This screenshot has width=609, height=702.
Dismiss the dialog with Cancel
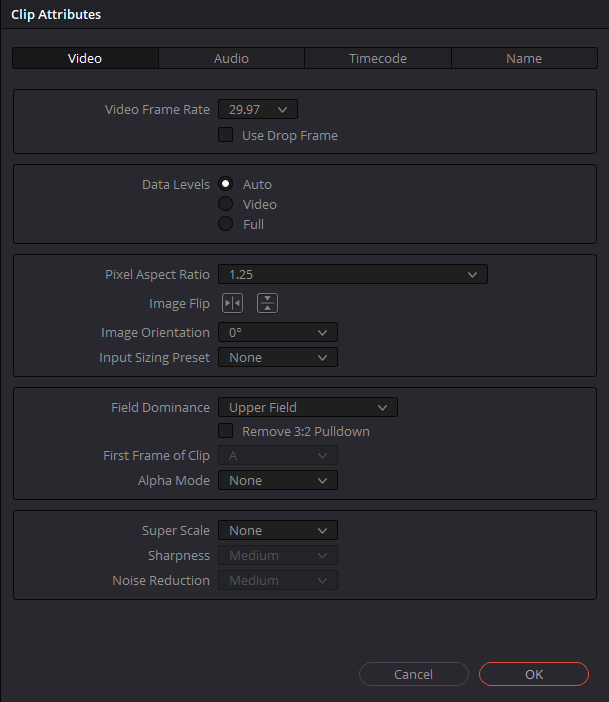[414, 674]
